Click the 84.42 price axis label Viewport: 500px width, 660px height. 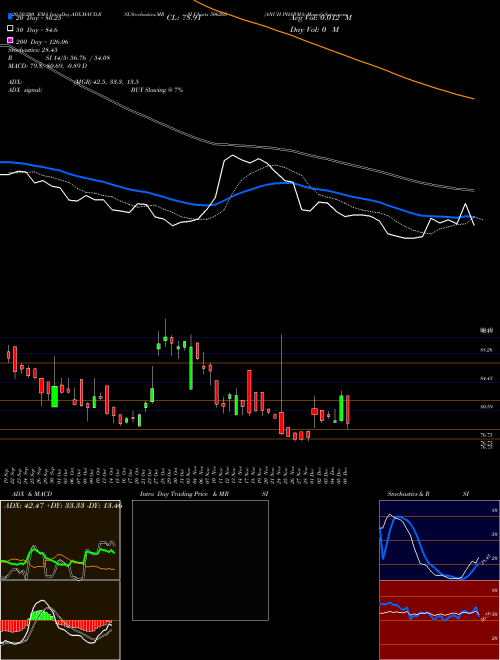(487, 378)
